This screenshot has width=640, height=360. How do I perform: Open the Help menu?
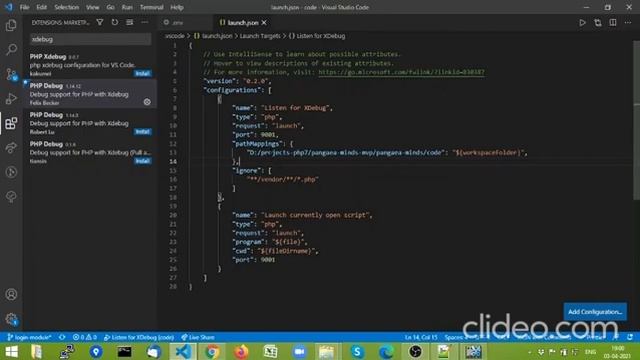[x=177, y=7]
